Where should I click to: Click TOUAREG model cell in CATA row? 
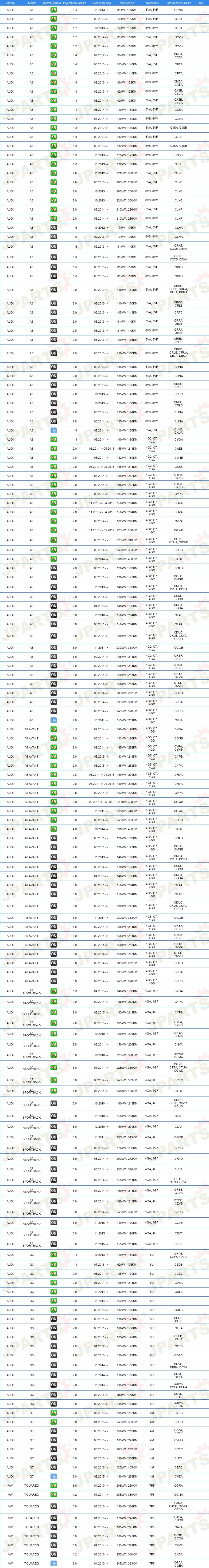[x=32, y=1527]
